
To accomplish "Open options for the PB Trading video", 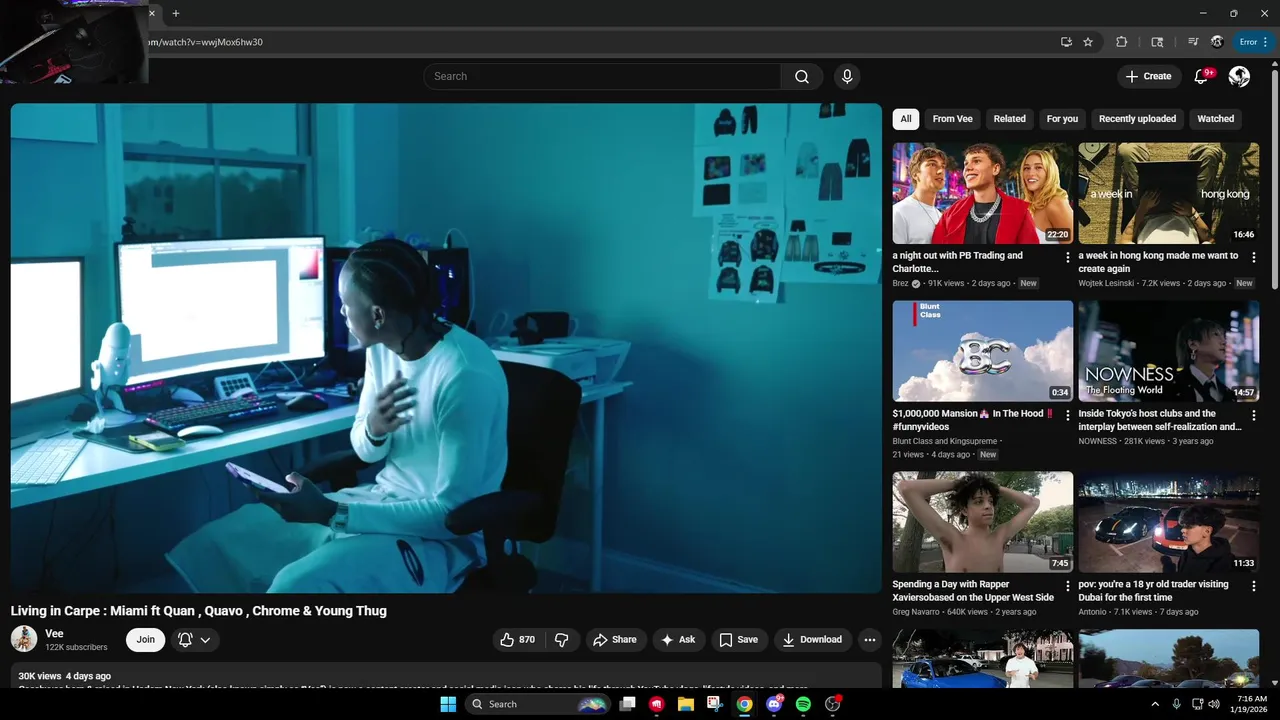I will pos(1067,257).
